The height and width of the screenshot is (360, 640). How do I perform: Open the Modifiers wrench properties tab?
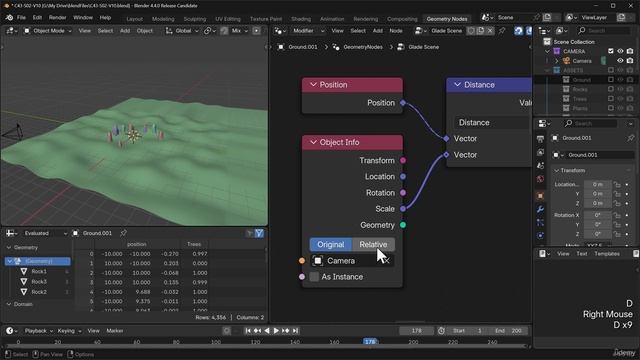pos(540,209)
